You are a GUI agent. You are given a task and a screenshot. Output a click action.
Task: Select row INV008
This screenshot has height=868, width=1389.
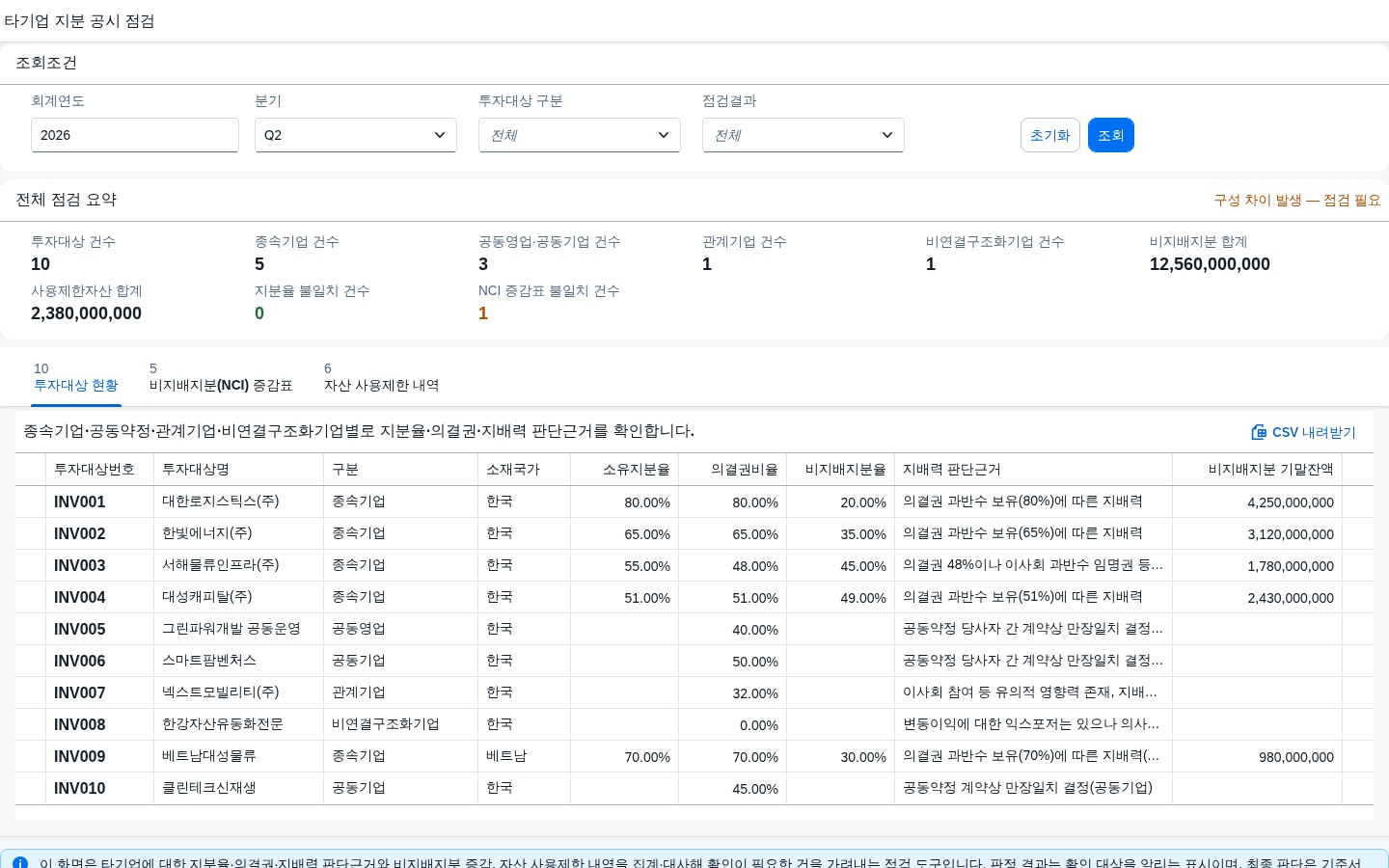point(694,724)
